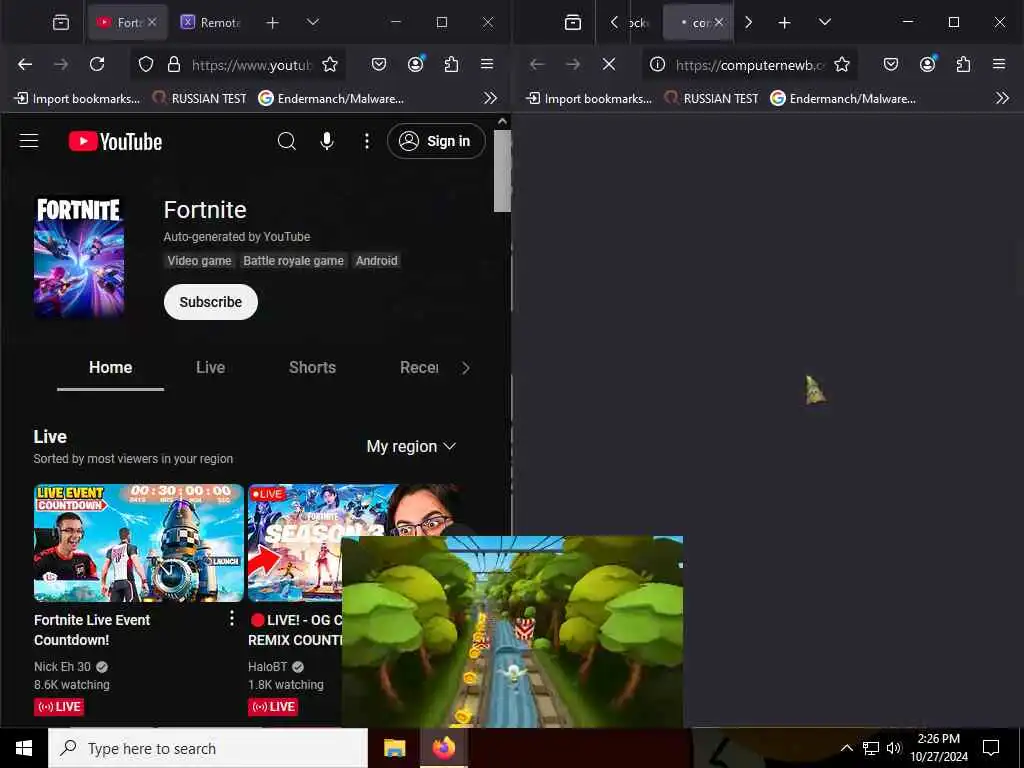The image size is (1024, 768).
Task: Stop loading the computernewb page
Action: pos(609,64)
